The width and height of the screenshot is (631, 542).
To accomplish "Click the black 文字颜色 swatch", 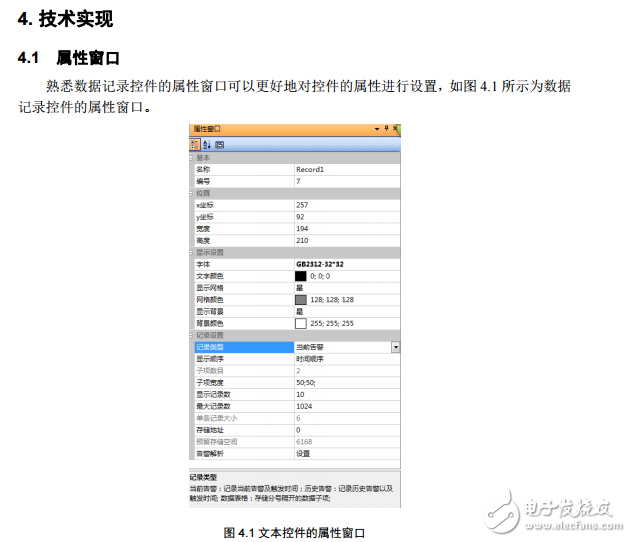I will coord(301,276).
